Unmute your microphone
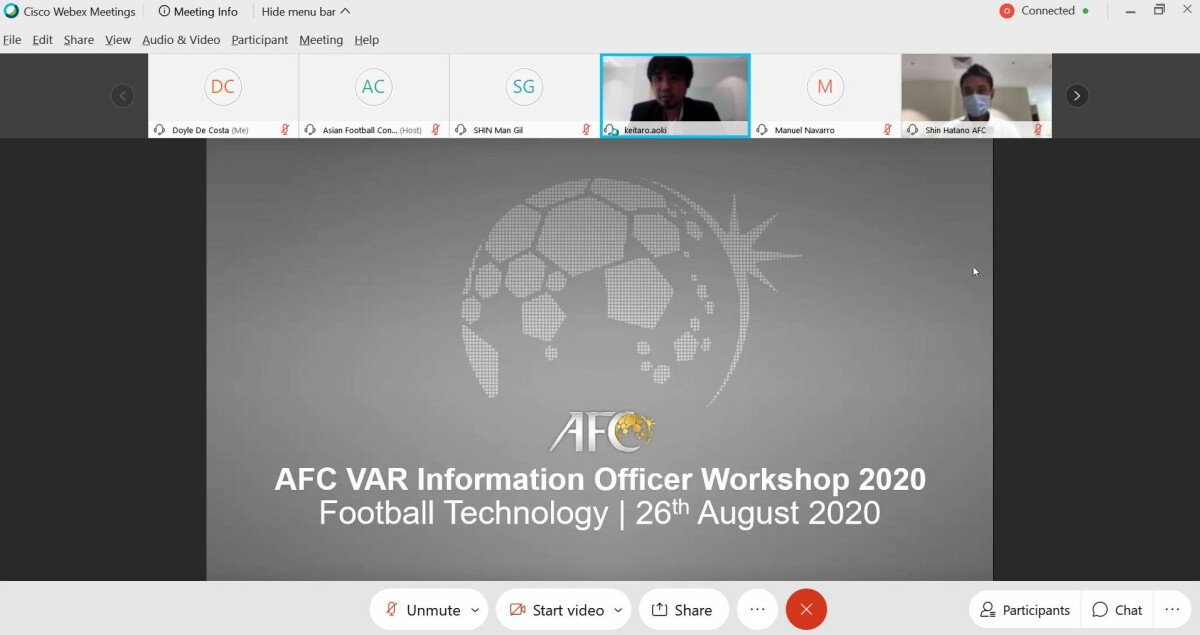 tap(422, 610)
